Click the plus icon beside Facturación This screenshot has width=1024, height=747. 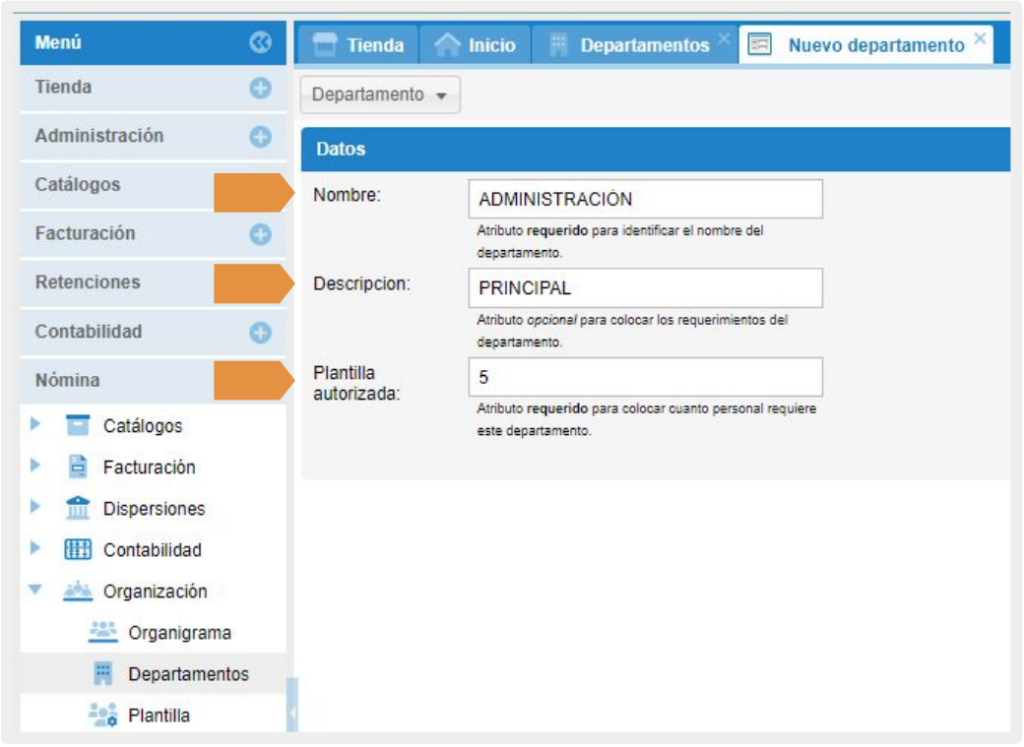[x=260, y=234]
